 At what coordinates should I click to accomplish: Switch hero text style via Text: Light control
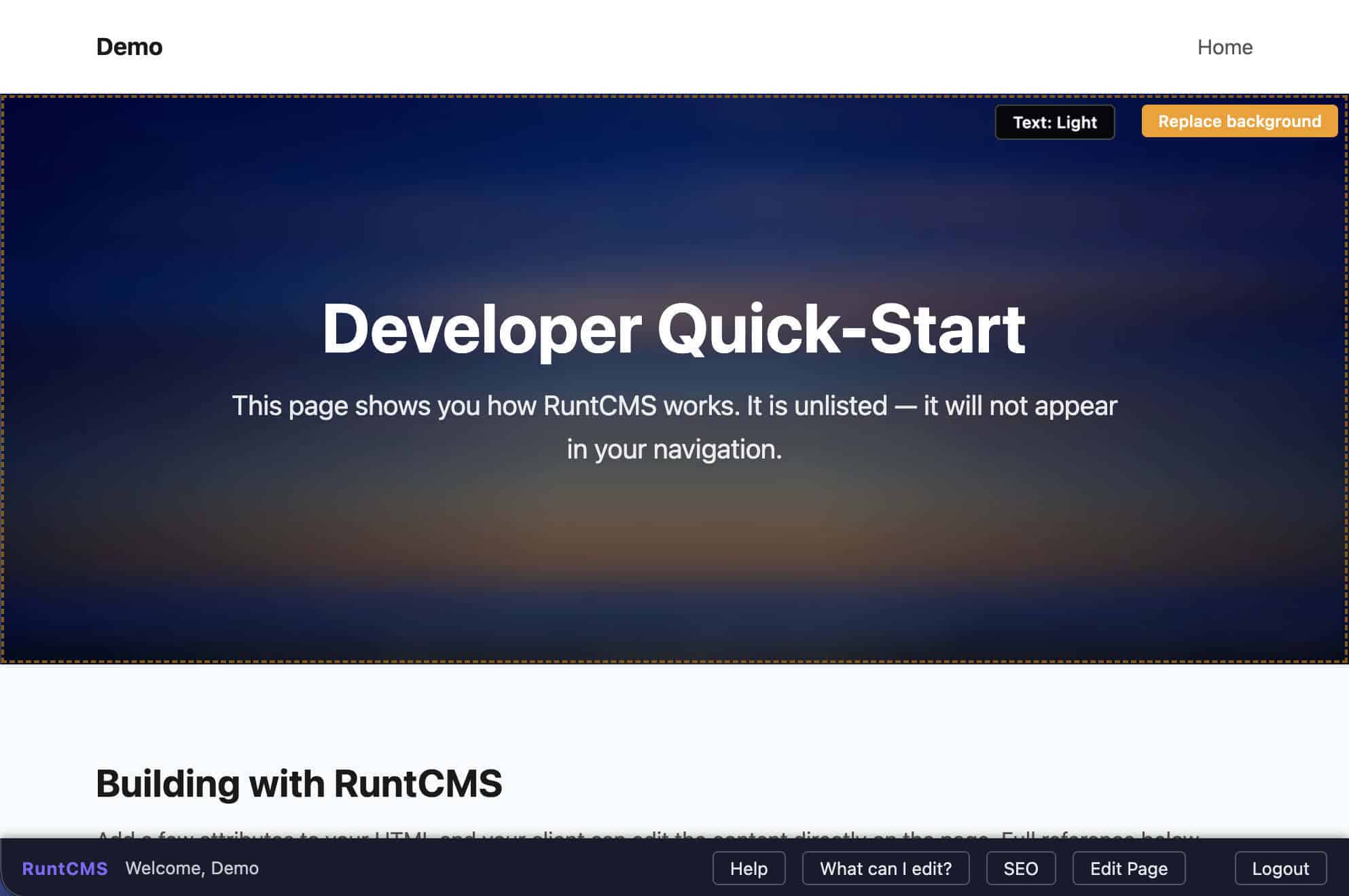click(1054, 122)
